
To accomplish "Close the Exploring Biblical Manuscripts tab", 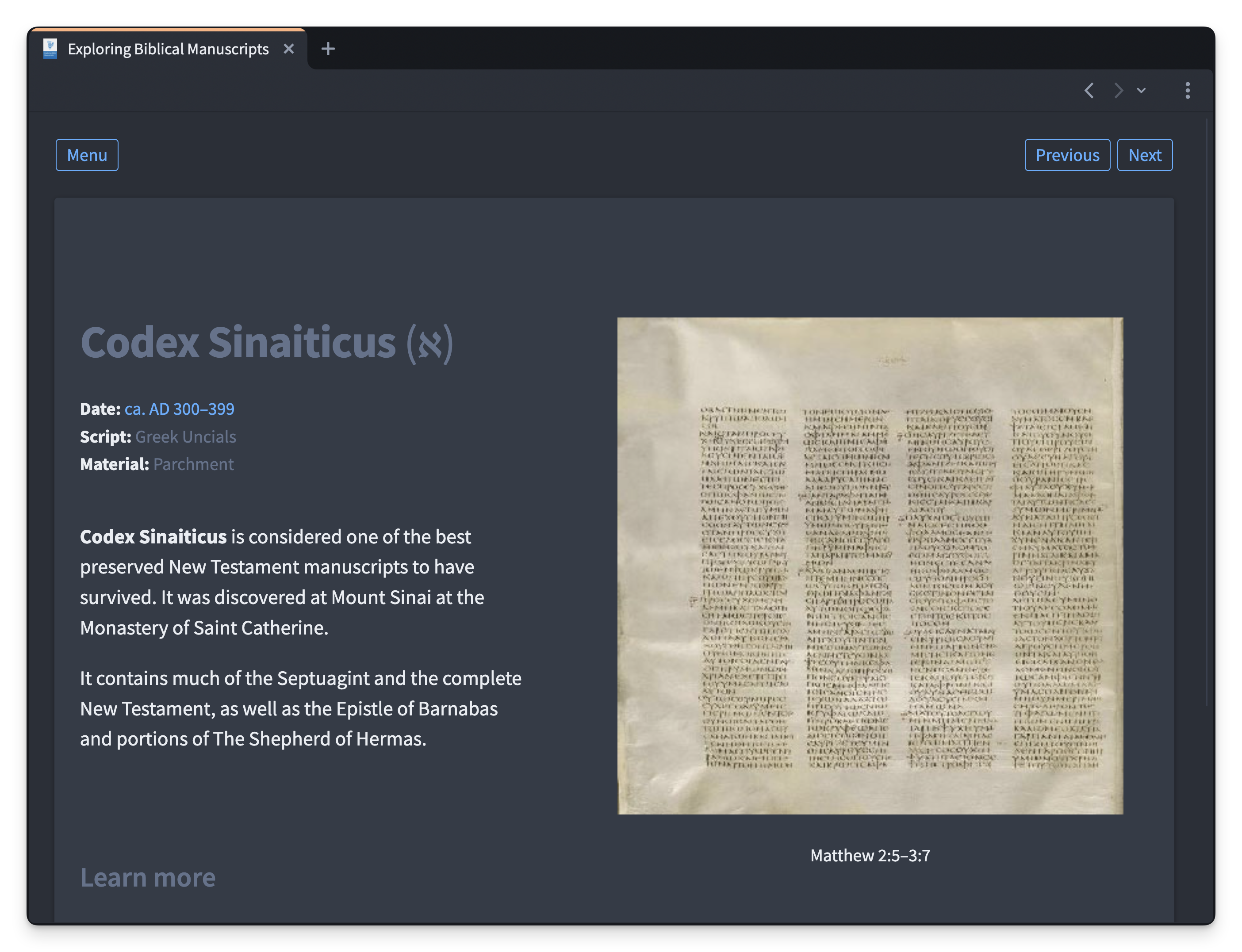I will 288,49.
